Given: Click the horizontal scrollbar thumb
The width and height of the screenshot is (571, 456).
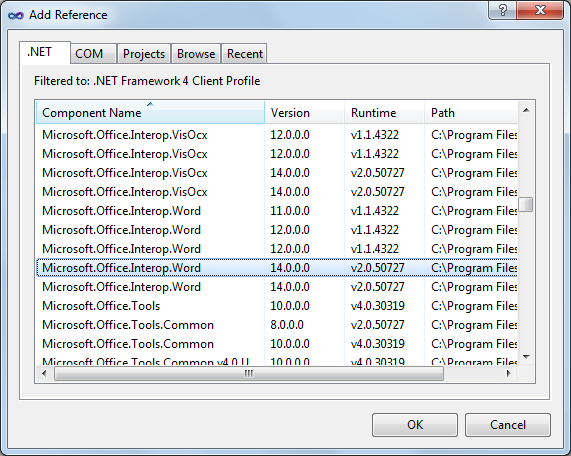Looking at the screenshot, I should click(249, 373).
